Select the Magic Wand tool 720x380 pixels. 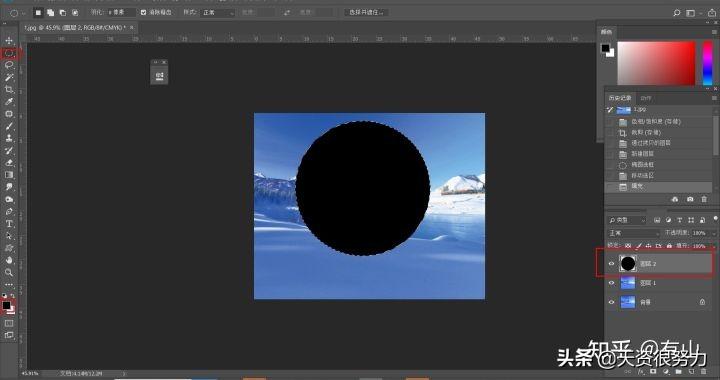tap(9, 77)
